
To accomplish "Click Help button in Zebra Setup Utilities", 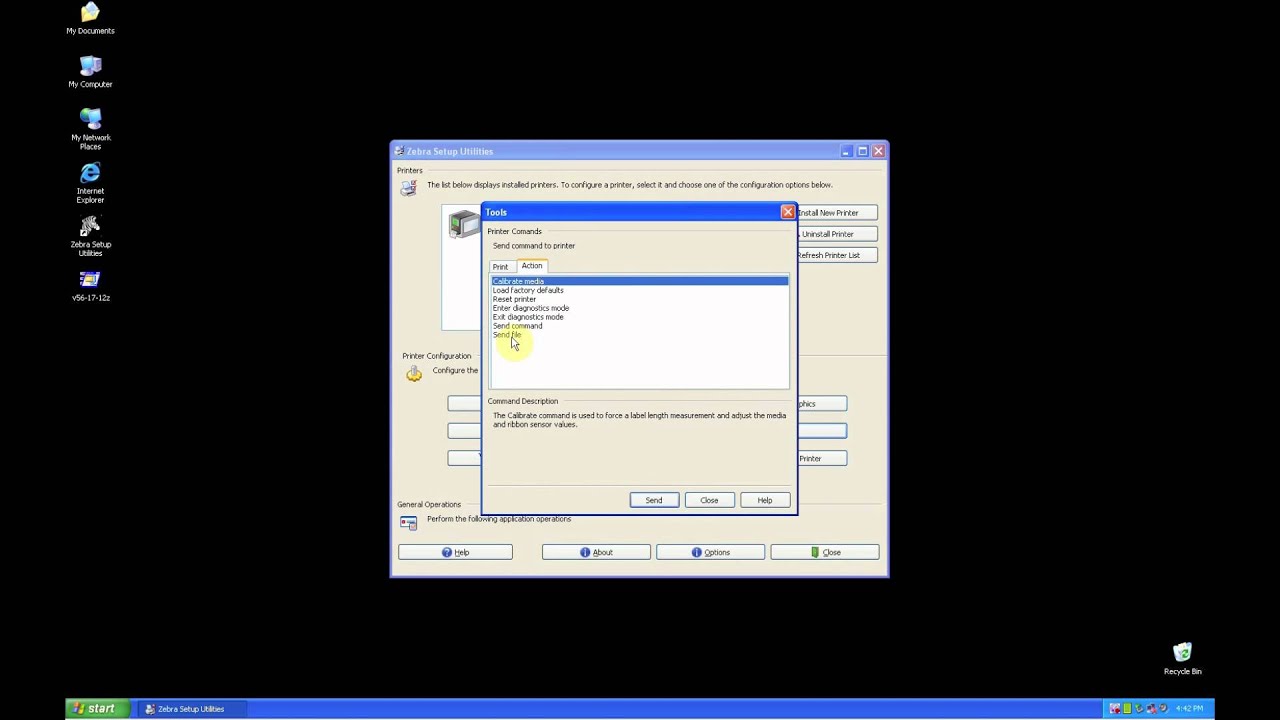I will (455, 552).
